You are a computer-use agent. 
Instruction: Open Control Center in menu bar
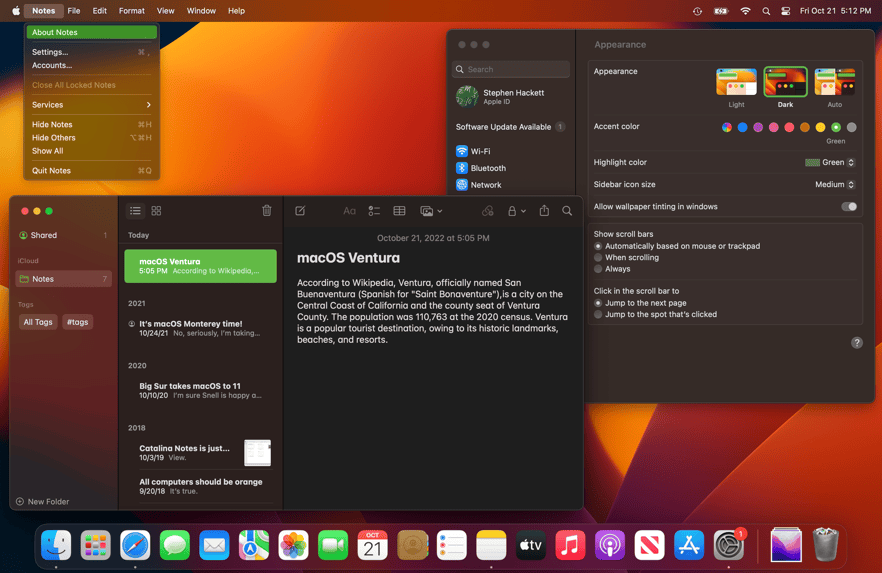pyautogui.click(x=786, y=11)
